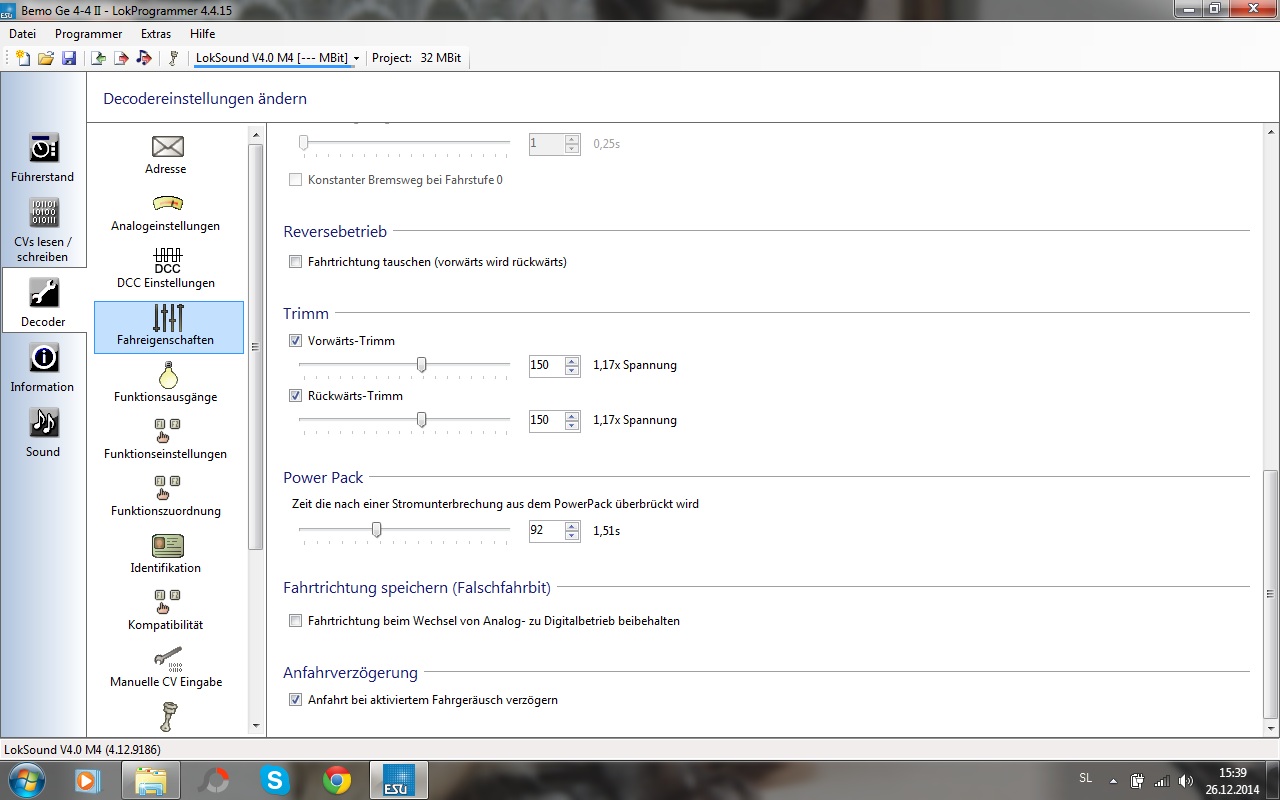This screenshot has width=1280, height=800.
Task: Click the Vorwärts-Trimm value field showing 150
Action: coord(547,365)
